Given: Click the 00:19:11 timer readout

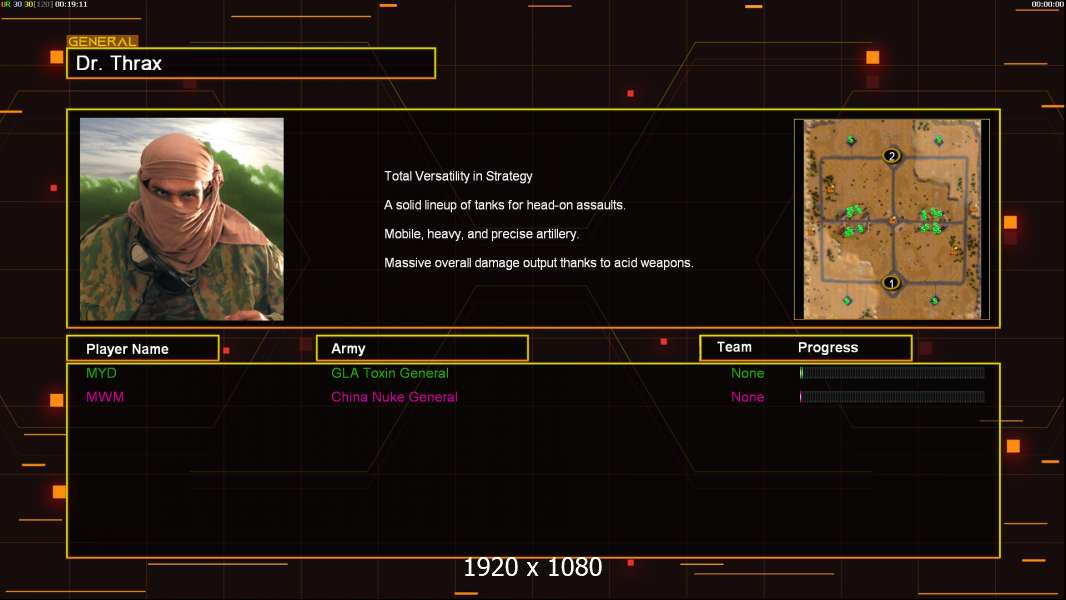Looking at the screenshot, I should pyautogui.click(x=71, y=4).
